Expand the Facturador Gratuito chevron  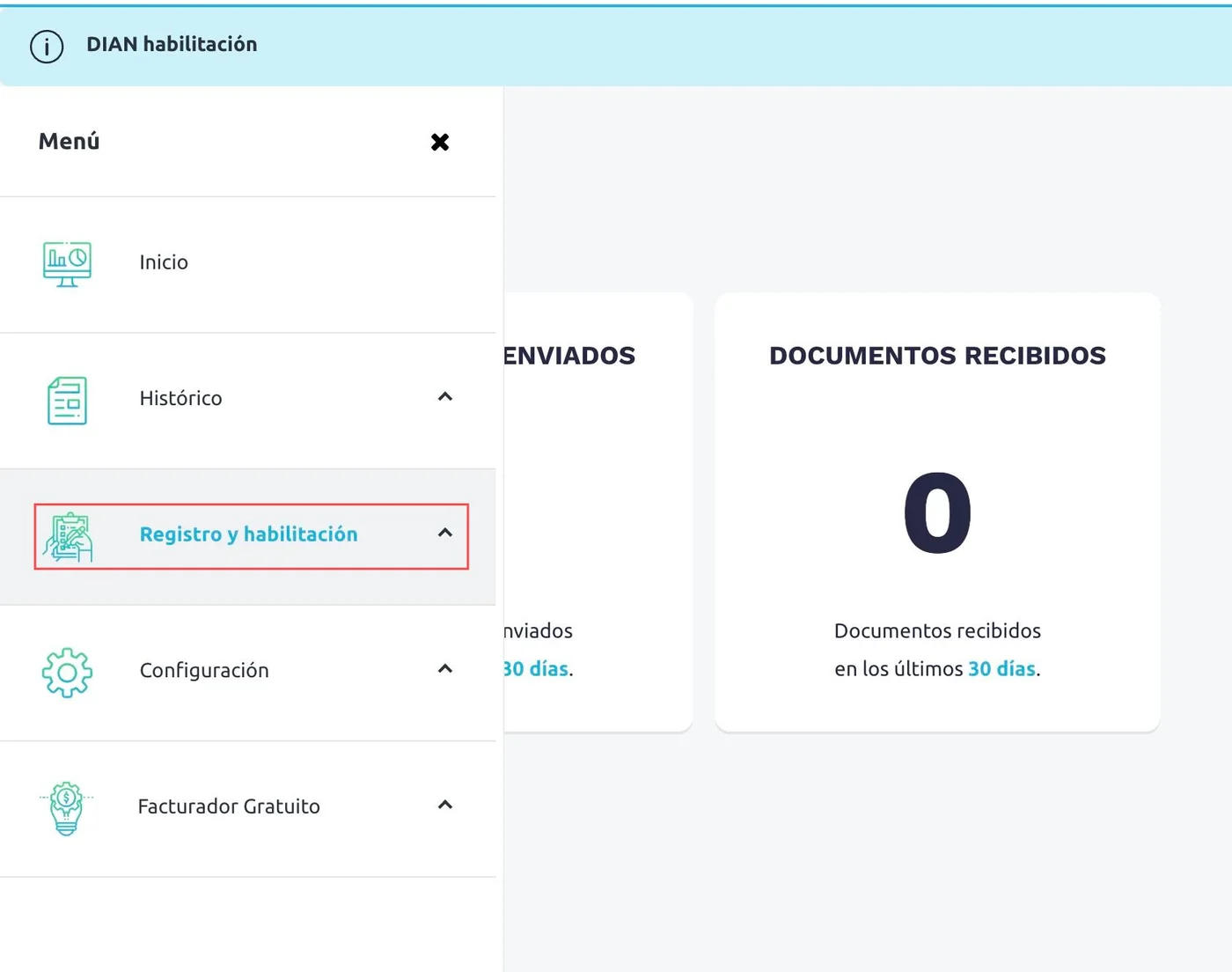click(x=445, y=805)
